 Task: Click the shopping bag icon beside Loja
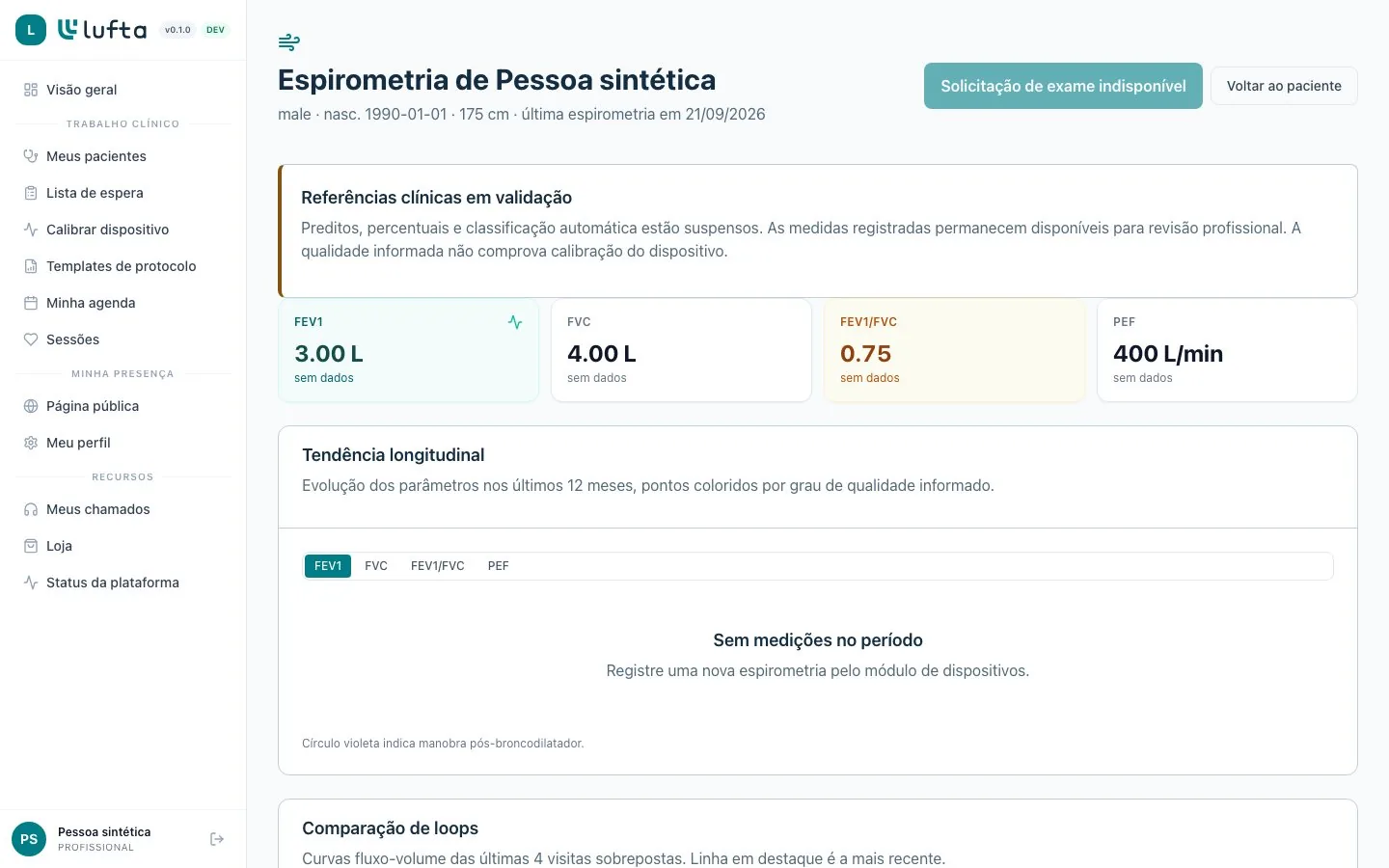tap(31, 546)
